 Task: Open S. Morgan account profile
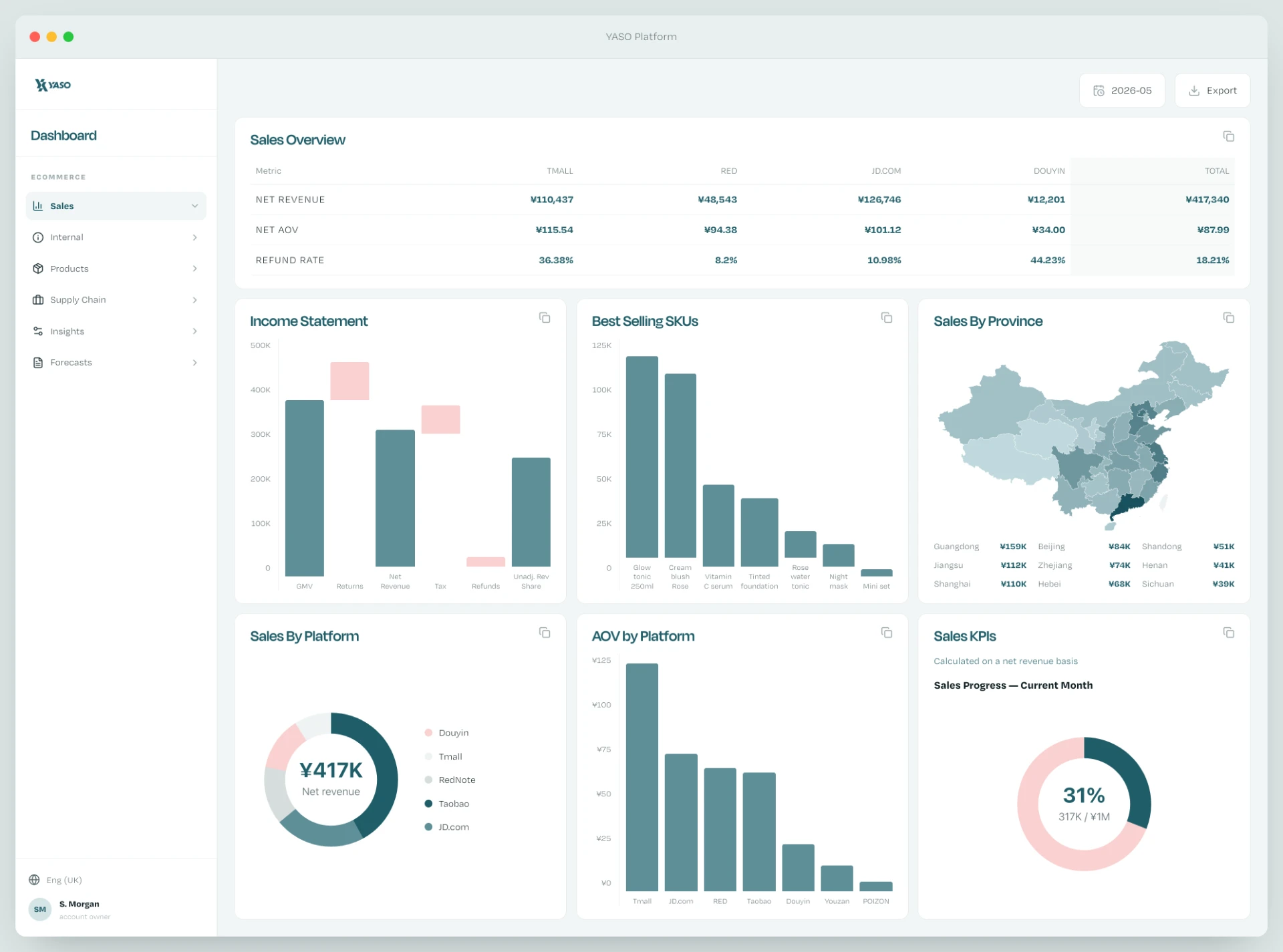70,909
